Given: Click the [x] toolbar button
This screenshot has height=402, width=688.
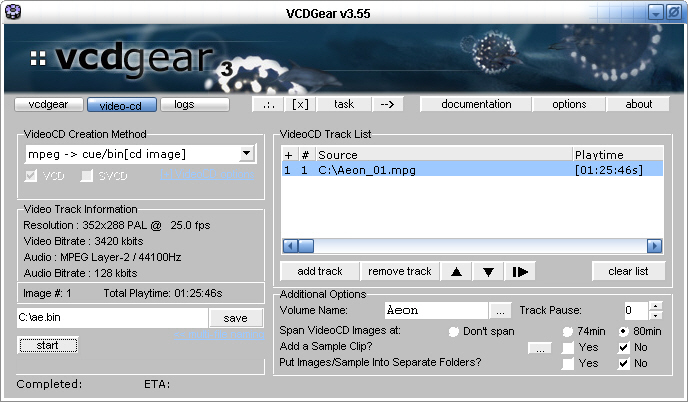Looking at the screenshot, I should [300, 104].
